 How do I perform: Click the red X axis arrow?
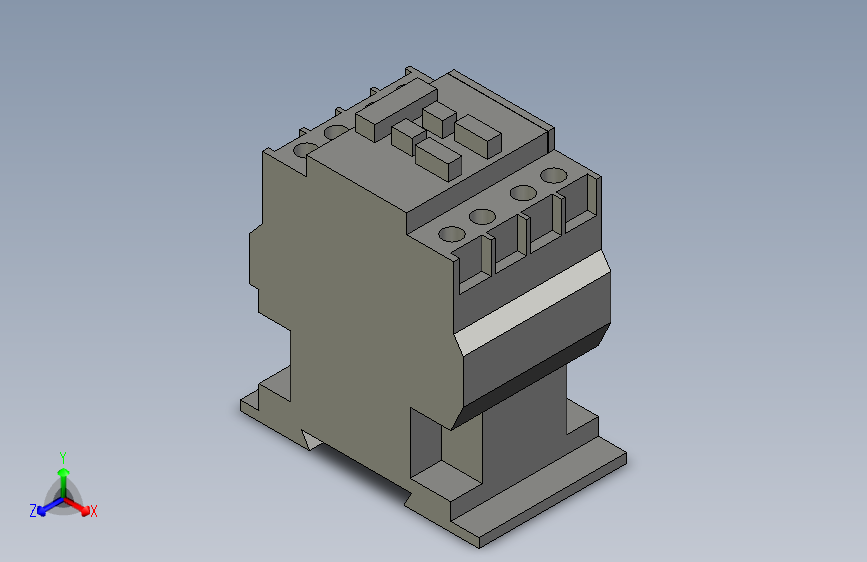pyautogui.click(x=78, y=507)
